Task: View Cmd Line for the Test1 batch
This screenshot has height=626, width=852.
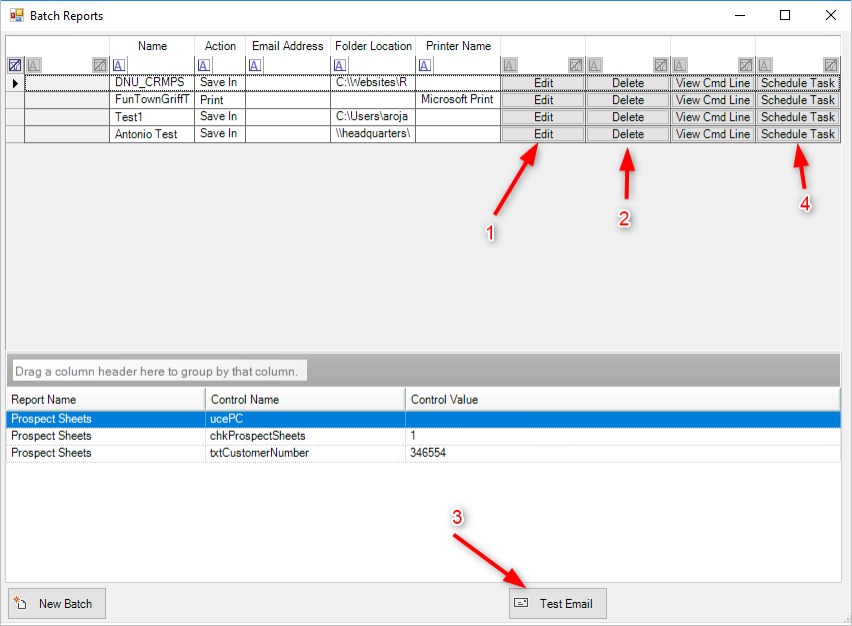Action: [x=711, y=116]
